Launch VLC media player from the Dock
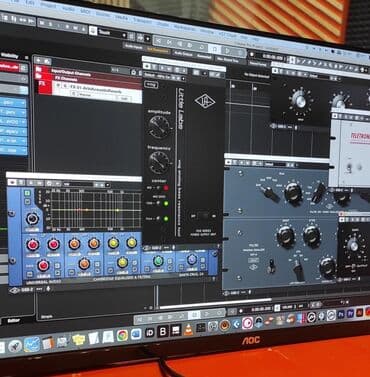The height and width of the screenshot is (377, 370). point(188,330)
